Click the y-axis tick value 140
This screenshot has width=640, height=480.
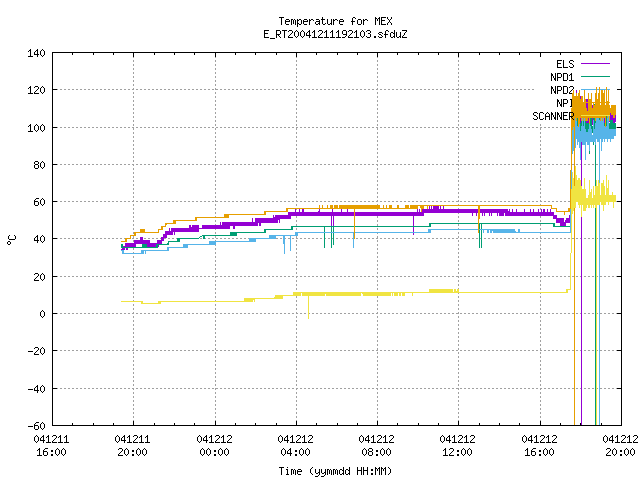(x=36, y=53)
